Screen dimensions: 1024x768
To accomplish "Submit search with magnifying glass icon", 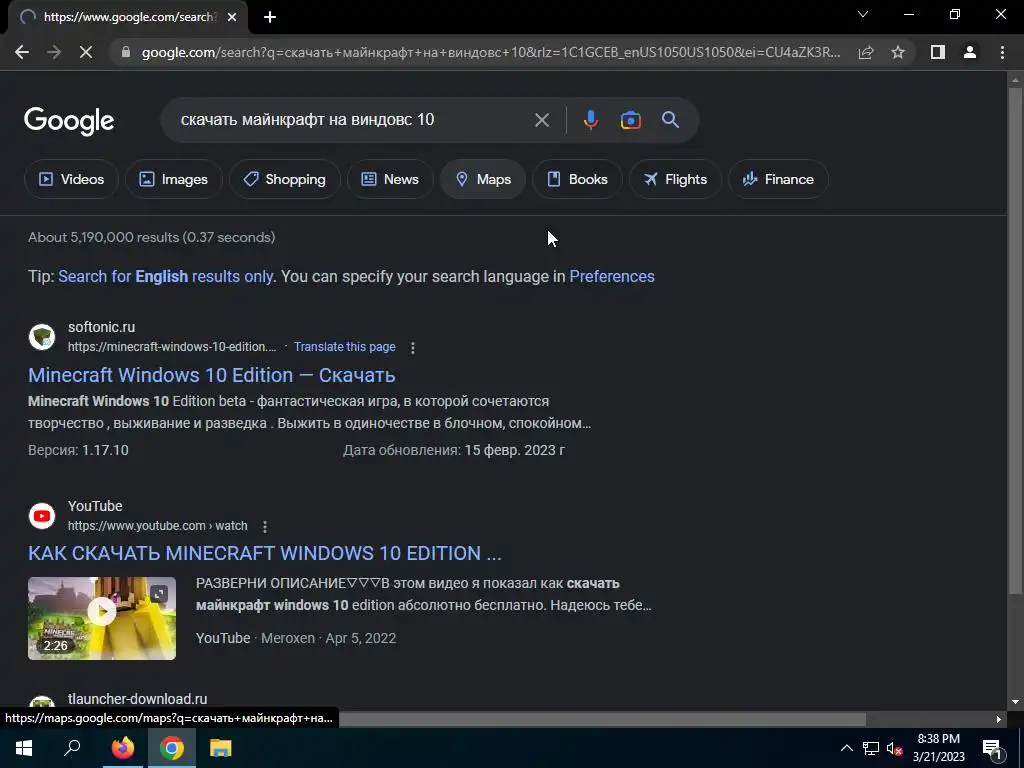I will click(x=670, y=120).
